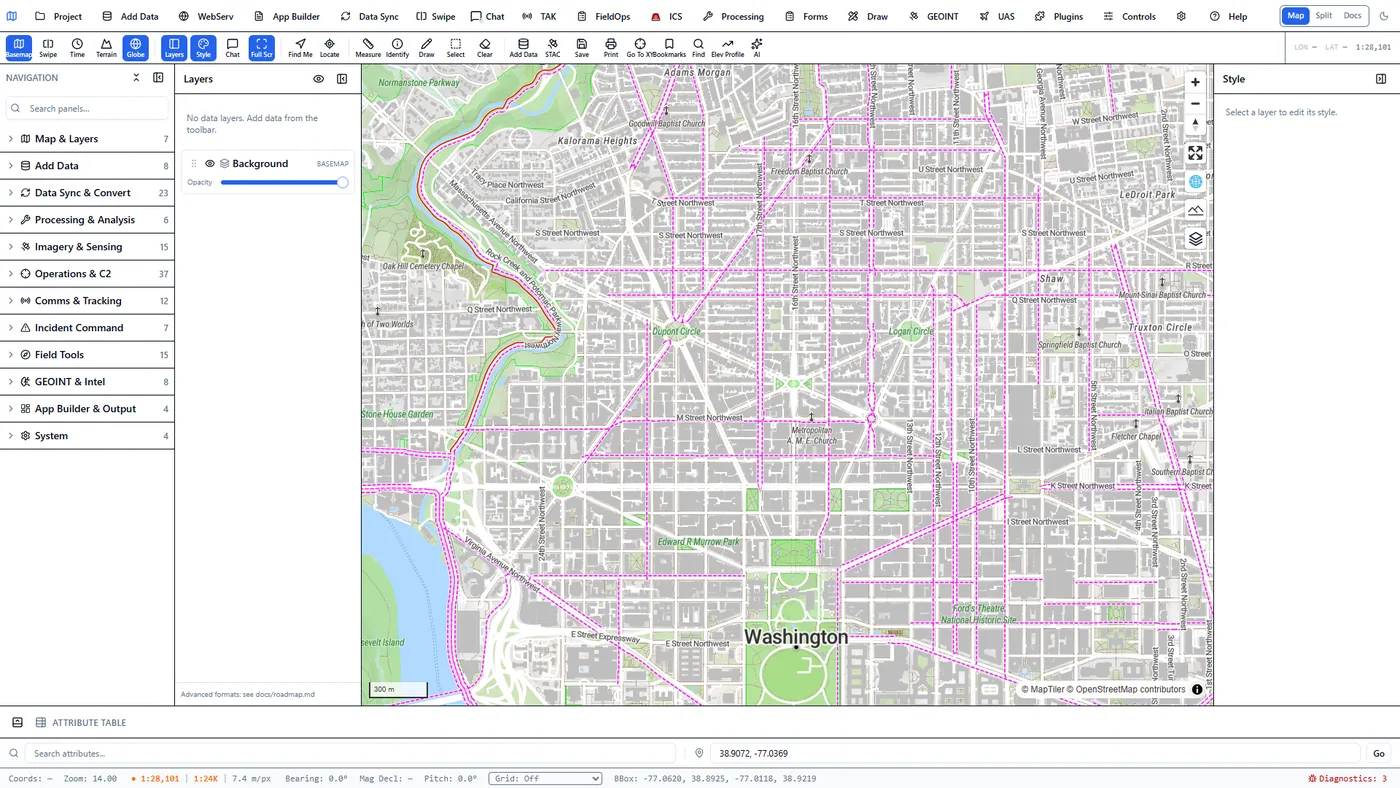Select the Draw pencil tool
The width and height of the screenshot is (1400, 788).
click(426, 47)
